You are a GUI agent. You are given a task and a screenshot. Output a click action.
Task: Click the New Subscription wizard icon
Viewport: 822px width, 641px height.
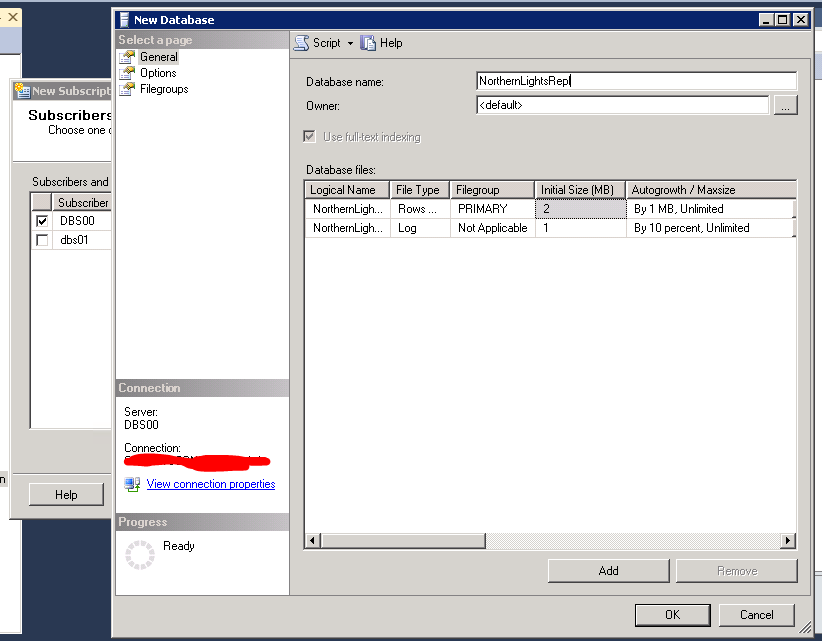click(22, 91)
